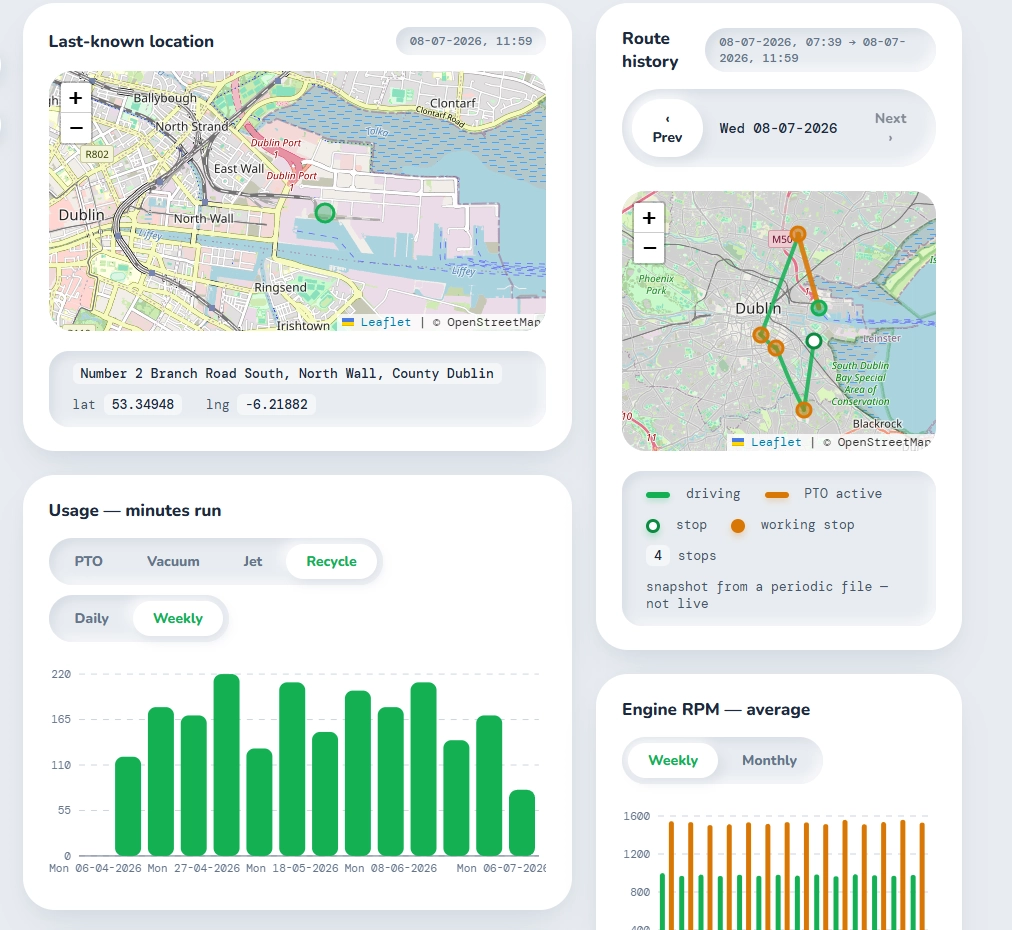
Task: Click the 'Route history' heading
Action: point(650,50)
